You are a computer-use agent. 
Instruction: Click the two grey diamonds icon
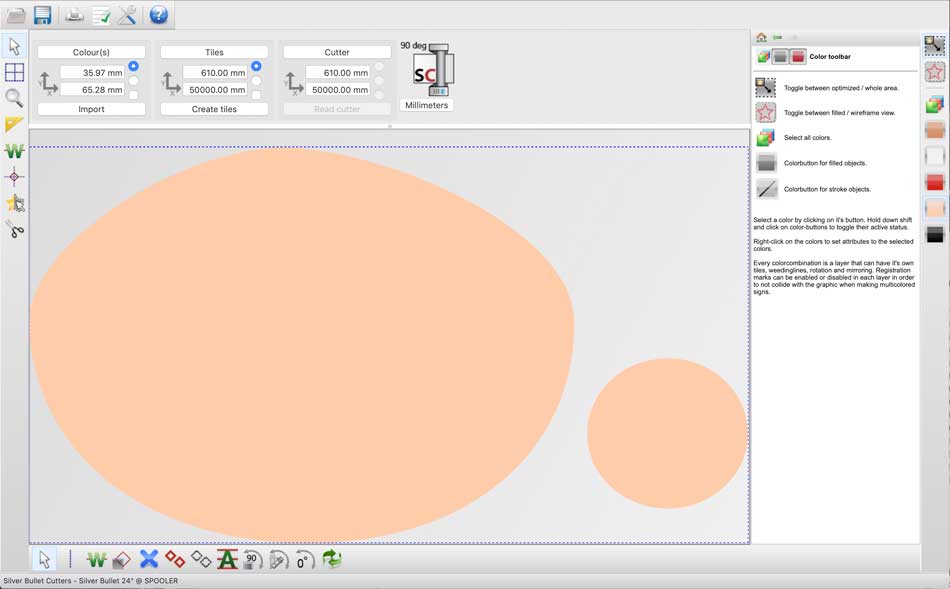point(201,559)
